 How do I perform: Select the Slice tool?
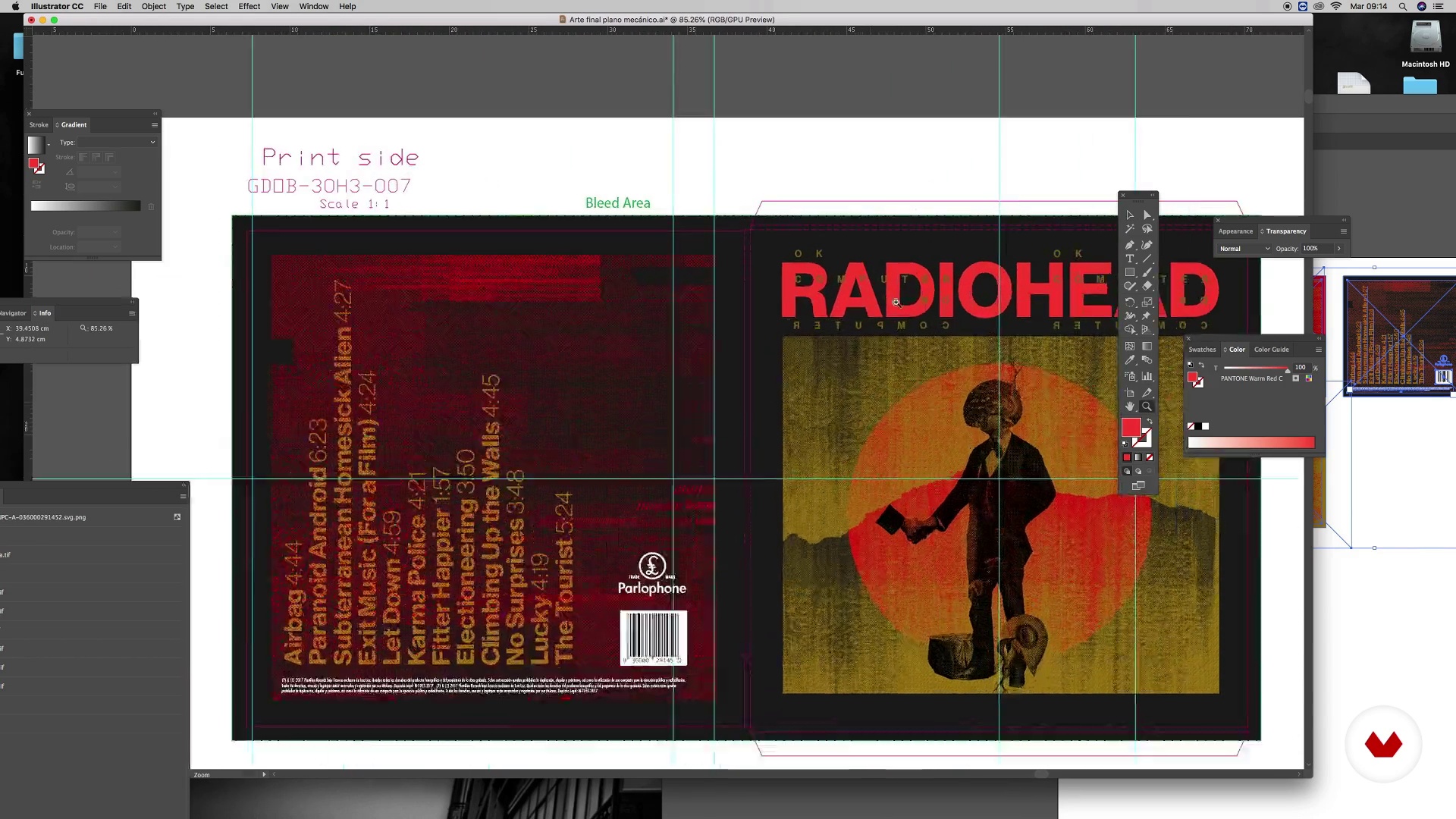pyautogui.click(x=1147, y=393)
